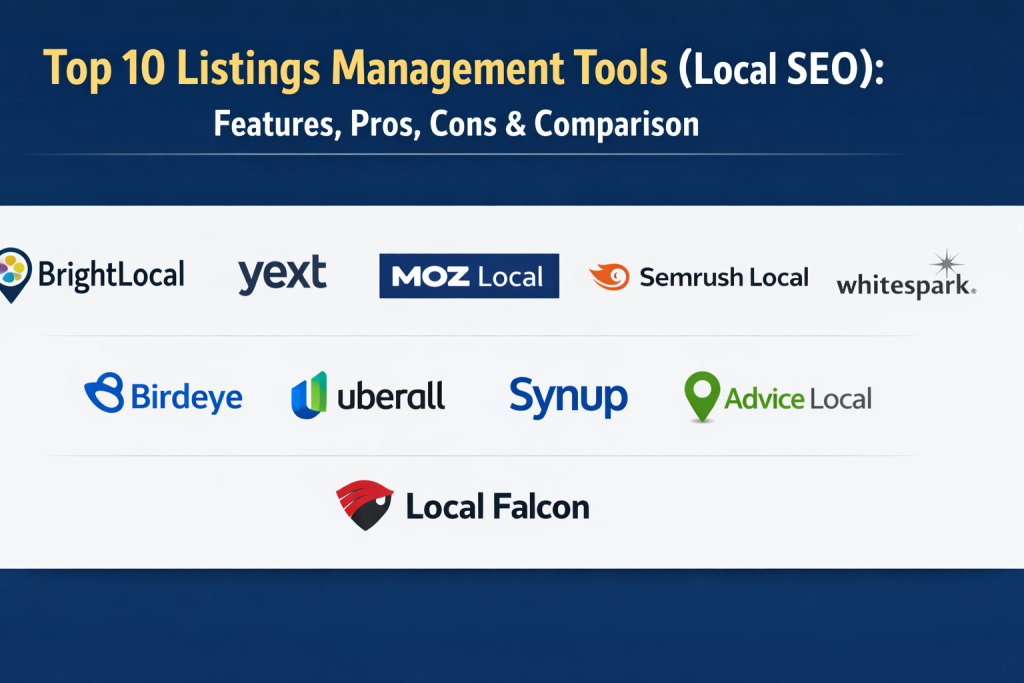Click the Local Falcon red bird icon
Screen dimensions: 1024x683
(364, 506)
